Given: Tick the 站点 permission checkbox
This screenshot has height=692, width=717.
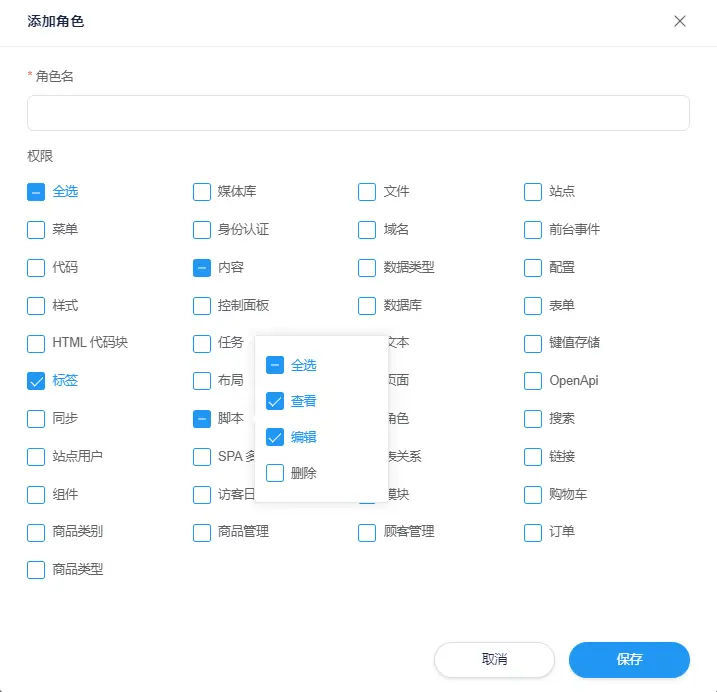Looking at the screenshot, I should click(x=533, y=192).
